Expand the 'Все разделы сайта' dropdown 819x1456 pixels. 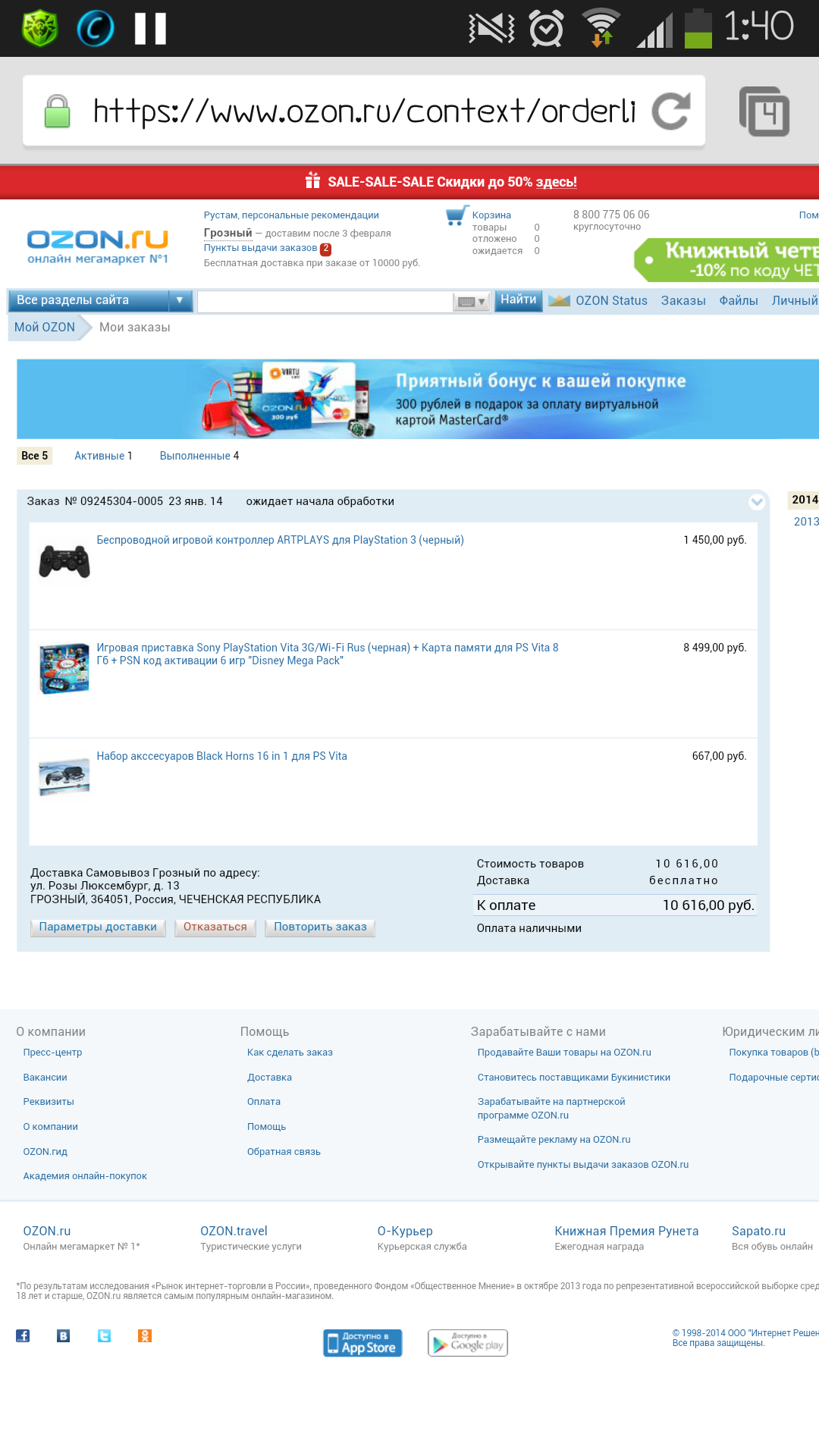[x=179, y=300]
